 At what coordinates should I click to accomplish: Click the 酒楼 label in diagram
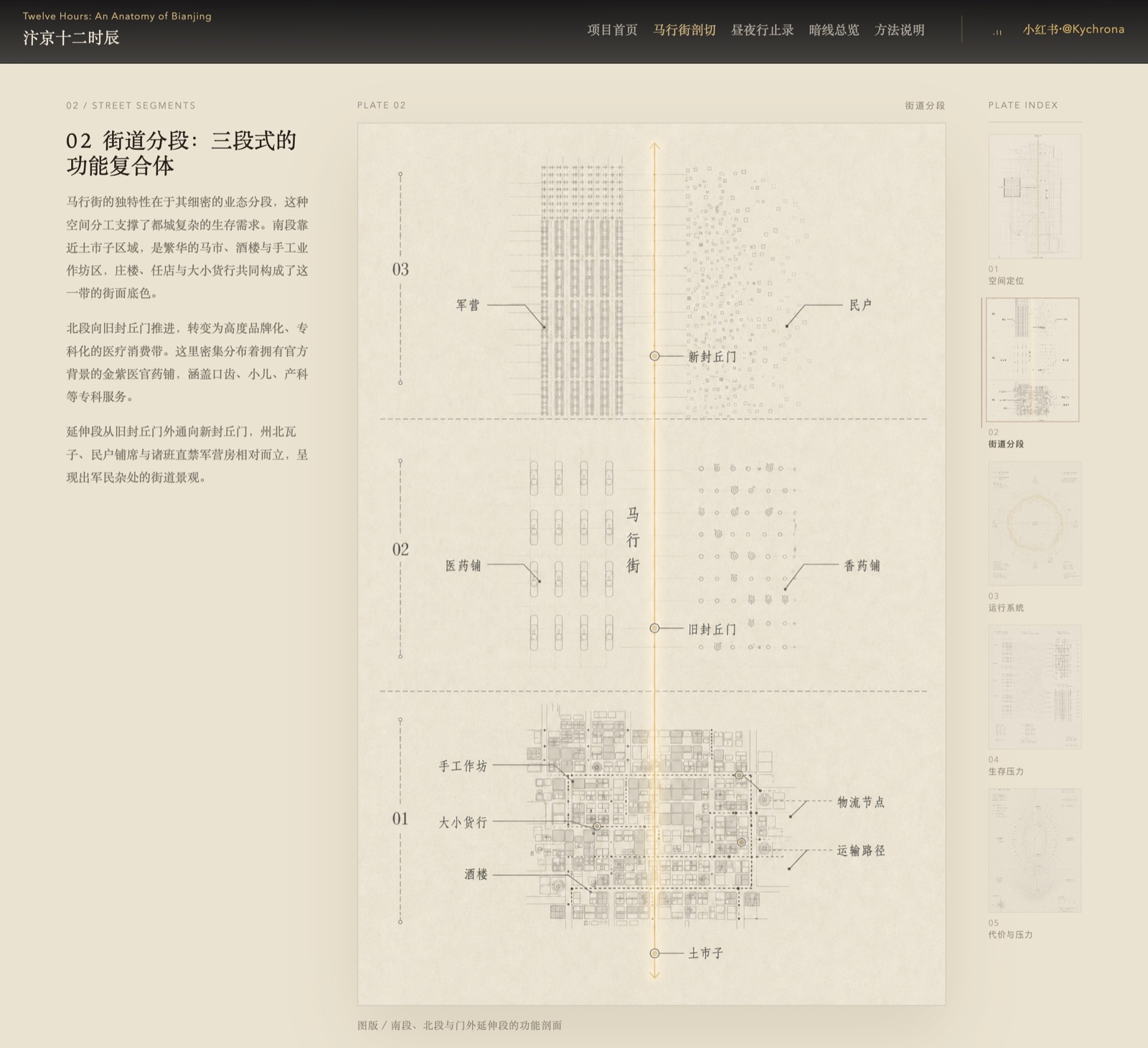pyautogui.click(x=476, y=874)
